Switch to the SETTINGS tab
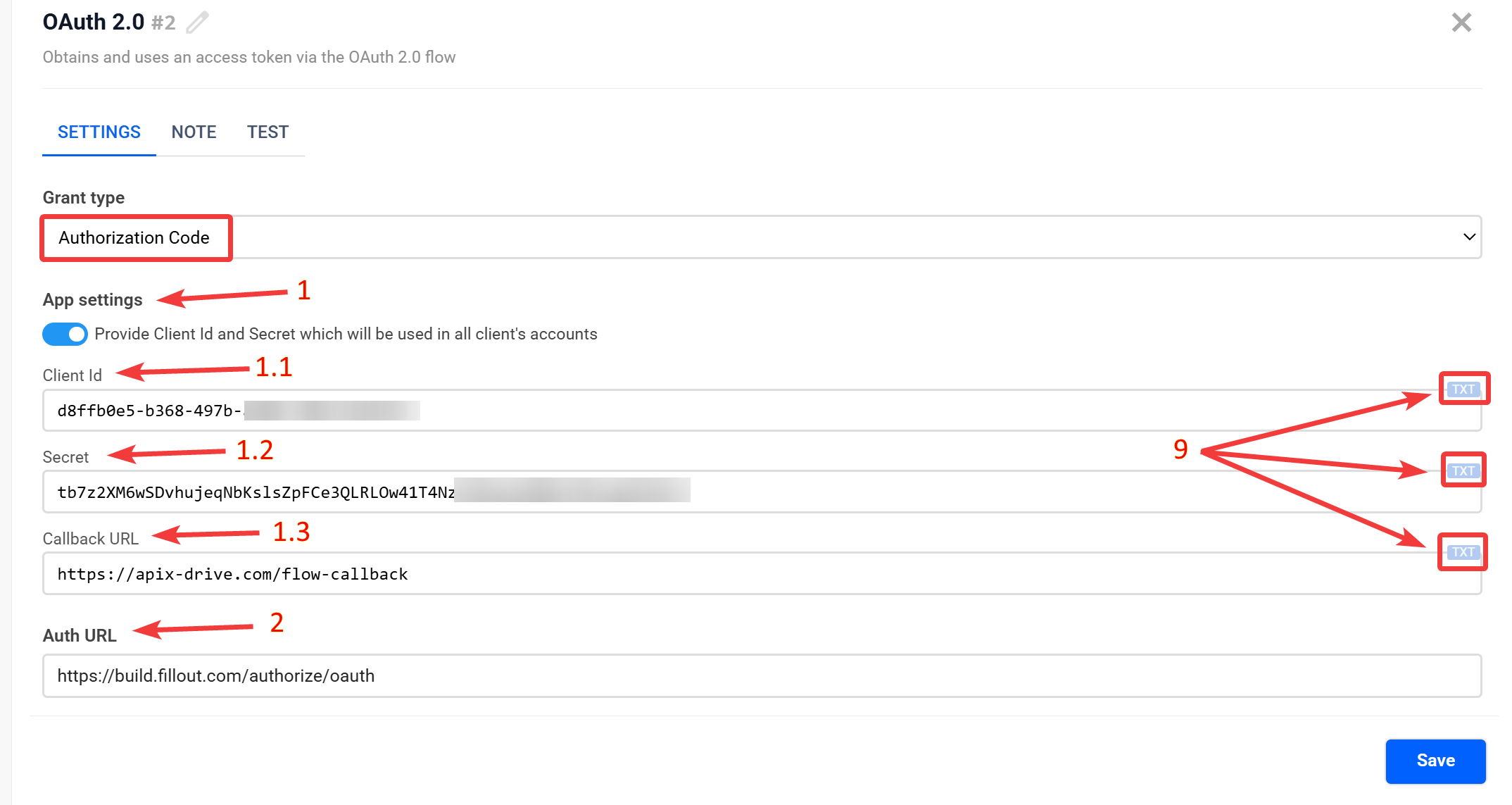Screen dimensions: 1512x805 point(99,132)
